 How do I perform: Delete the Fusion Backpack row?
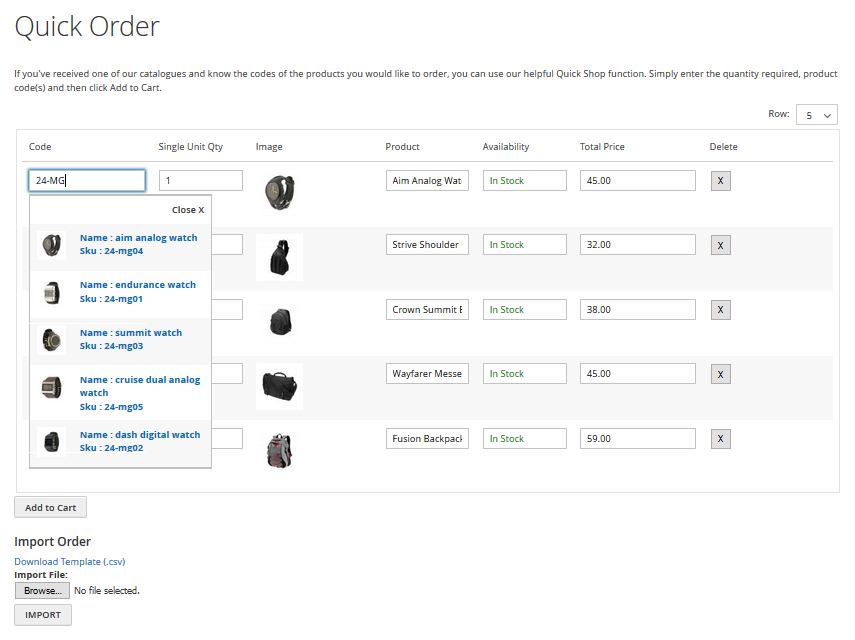pyautogui.click(x=720, y=439)
